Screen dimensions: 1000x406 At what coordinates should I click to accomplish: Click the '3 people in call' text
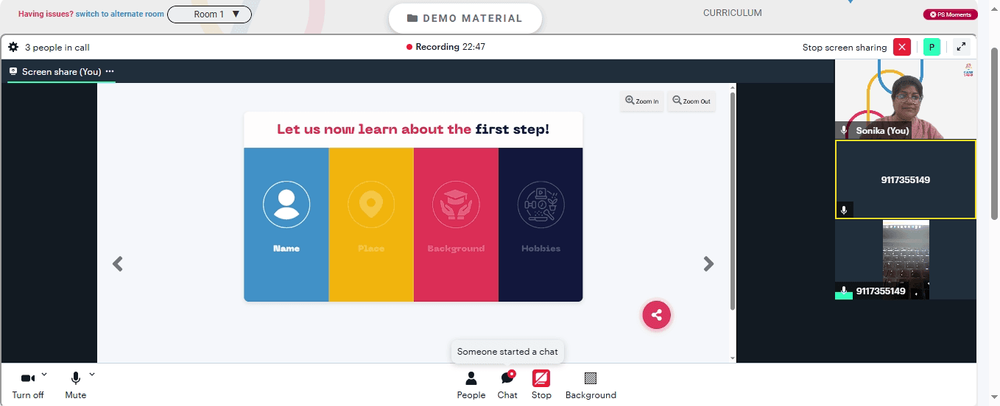click(x=57, y=47)
